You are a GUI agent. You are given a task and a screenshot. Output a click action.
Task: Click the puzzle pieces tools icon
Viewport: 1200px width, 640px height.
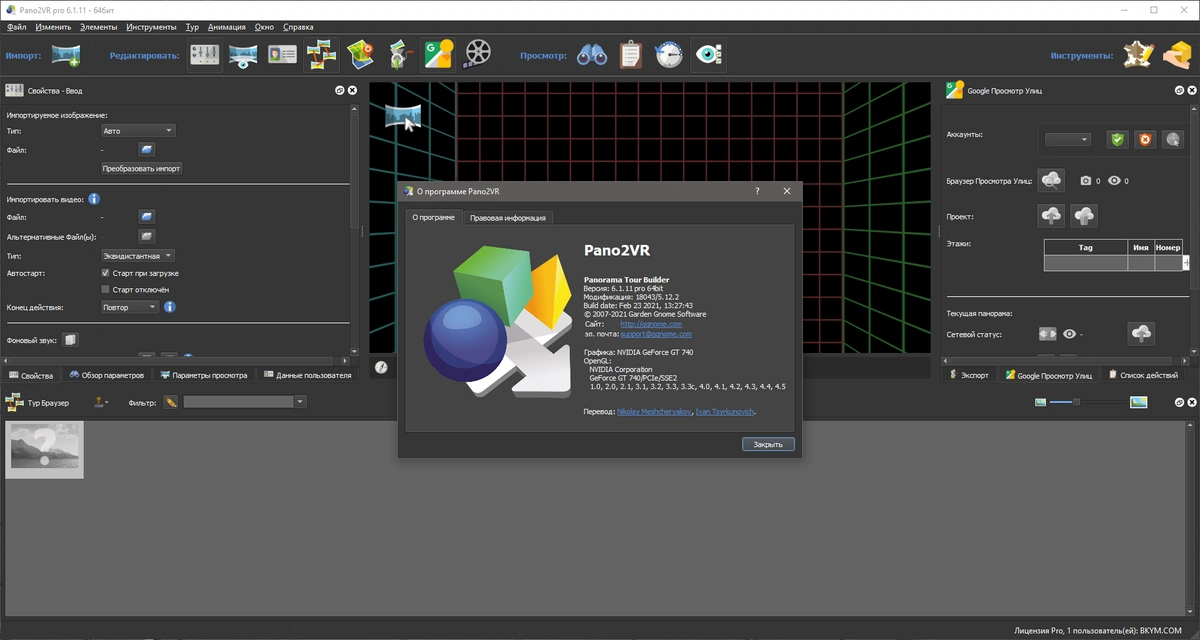tap(1137, 54)
